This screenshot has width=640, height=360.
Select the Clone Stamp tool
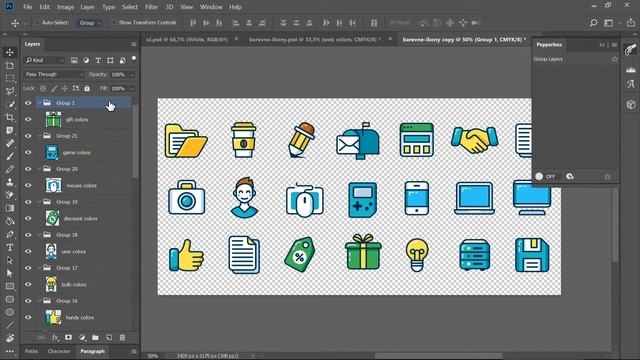(x=10, y=182)
